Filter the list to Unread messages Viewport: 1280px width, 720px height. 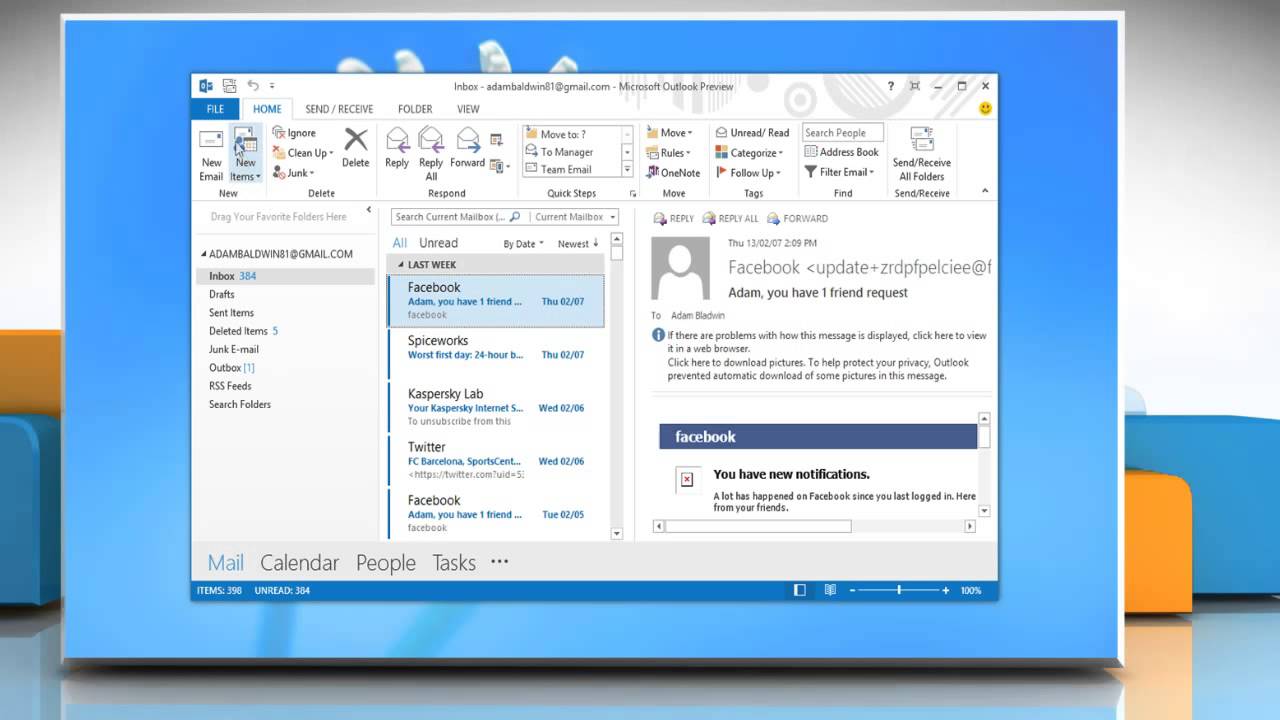[x=438, y=243]
